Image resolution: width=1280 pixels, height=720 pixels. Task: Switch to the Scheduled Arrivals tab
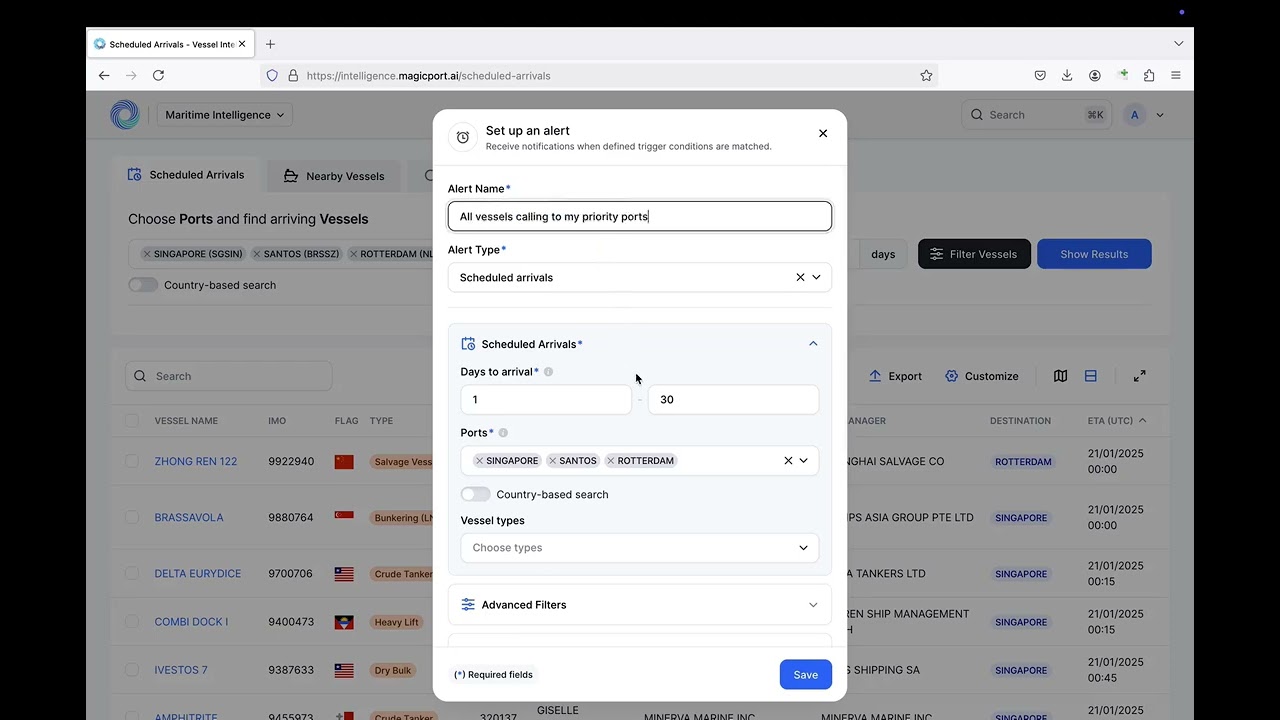click(x=186, y=175)
